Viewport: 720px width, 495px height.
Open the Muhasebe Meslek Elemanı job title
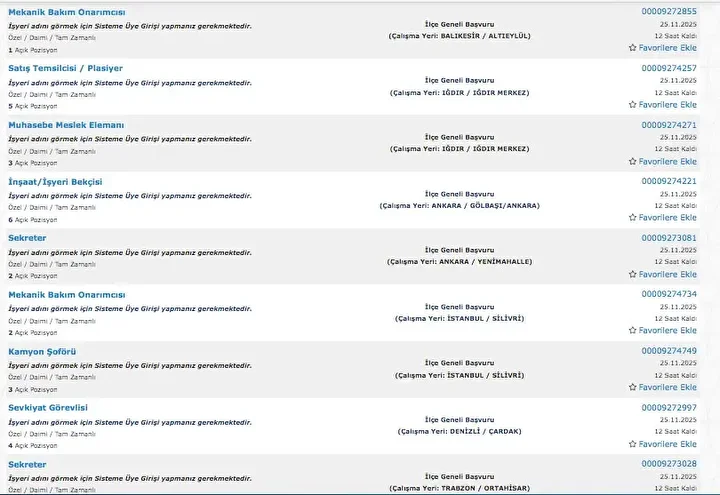[x=66, y=125]
